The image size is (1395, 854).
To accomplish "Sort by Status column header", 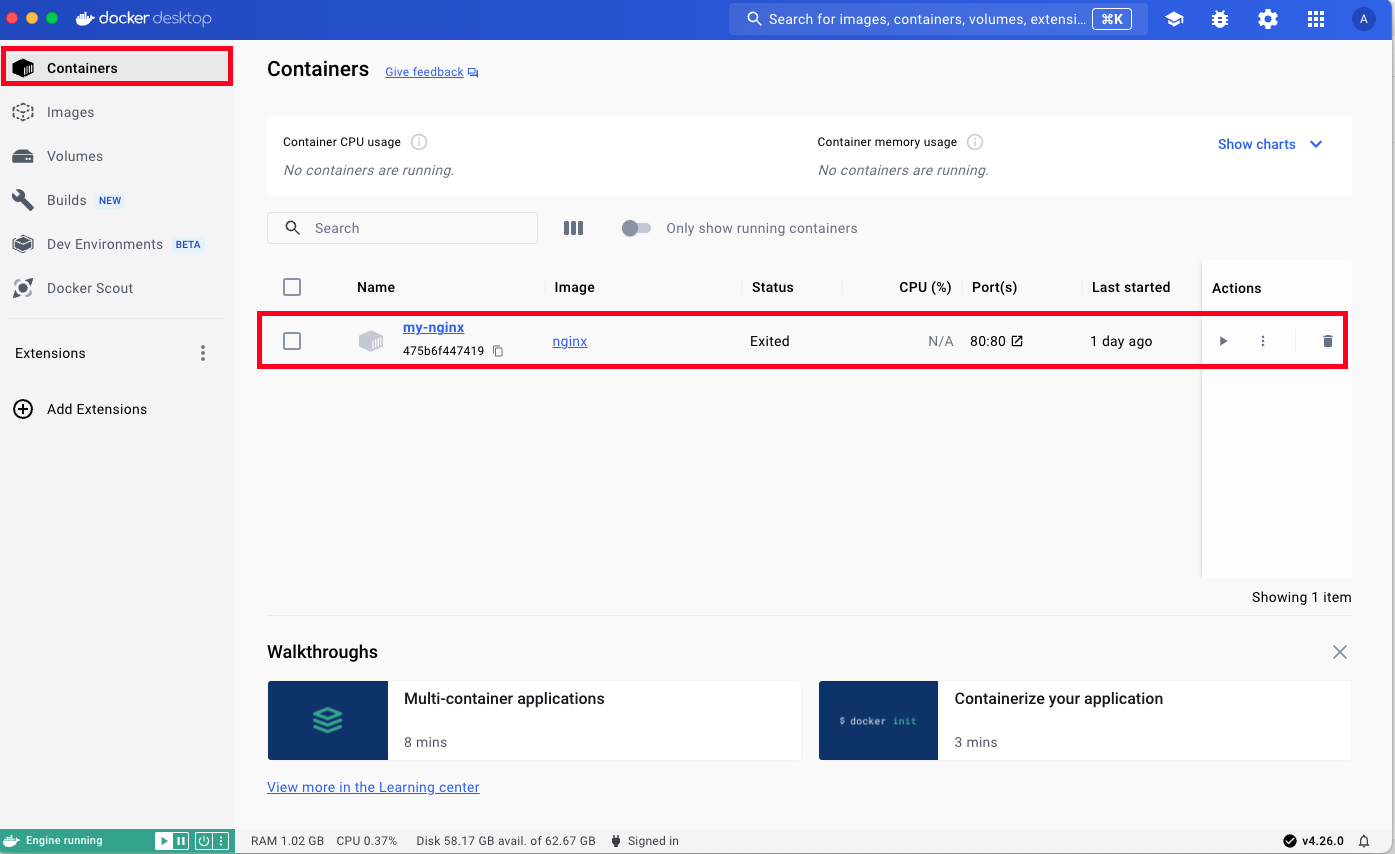I will tap(773, 287).
